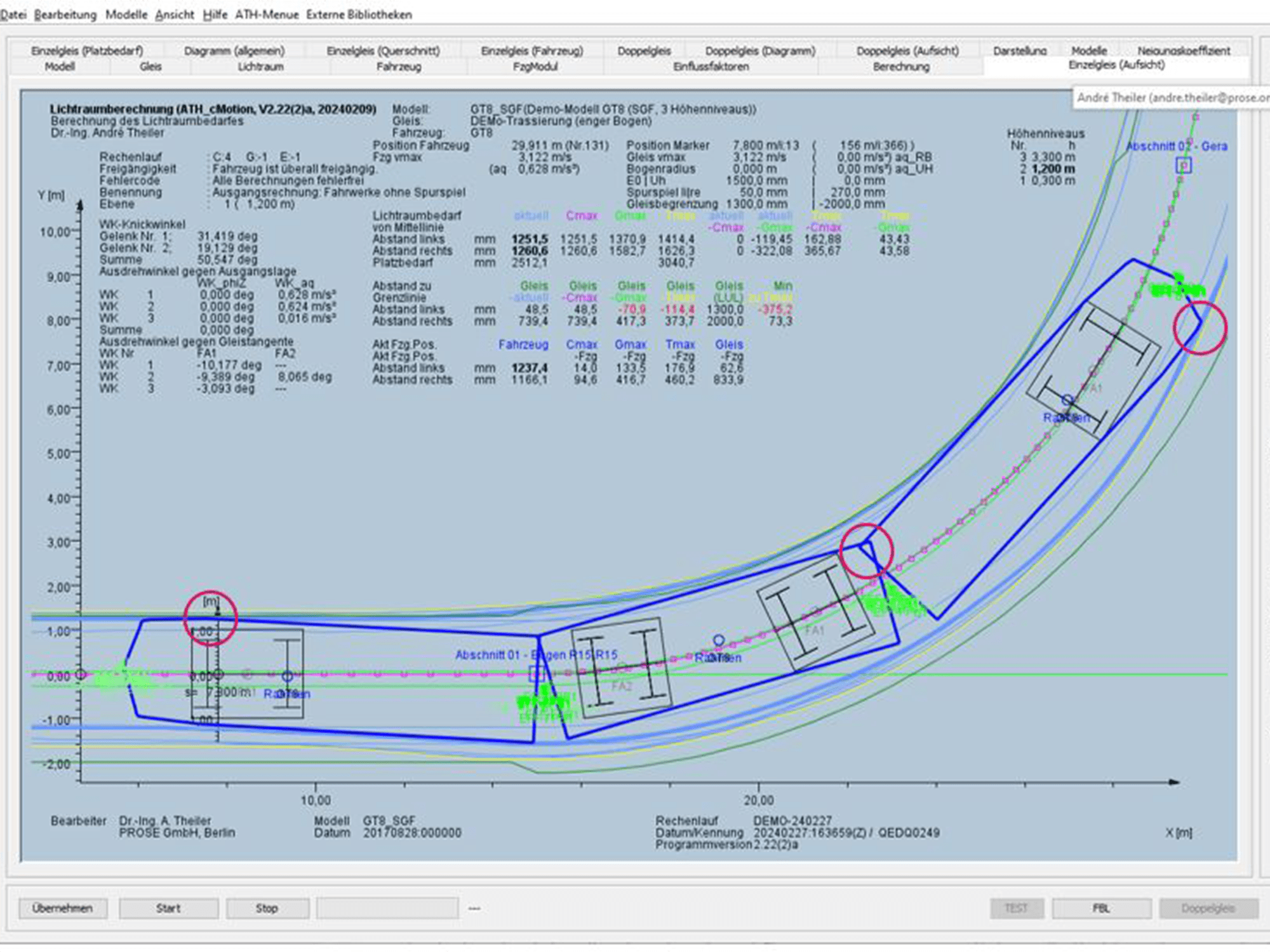Image resolution: width=1270 pixels, height=952 pixels.
Task: Switch to the Einflussfaktoren tab
Action: coord(711,67)
